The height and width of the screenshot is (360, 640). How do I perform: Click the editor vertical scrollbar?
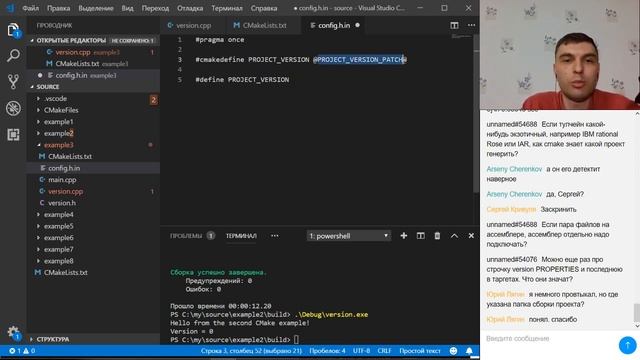476,114
